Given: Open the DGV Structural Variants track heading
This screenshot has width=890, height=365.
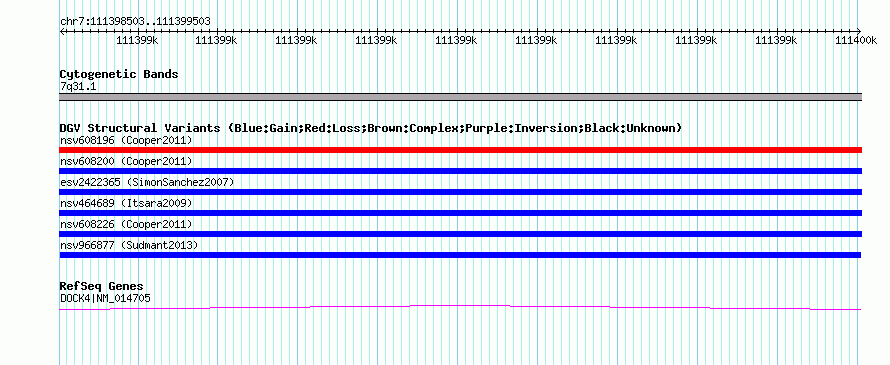Looking at the screenshot, I should click(371, 128).
